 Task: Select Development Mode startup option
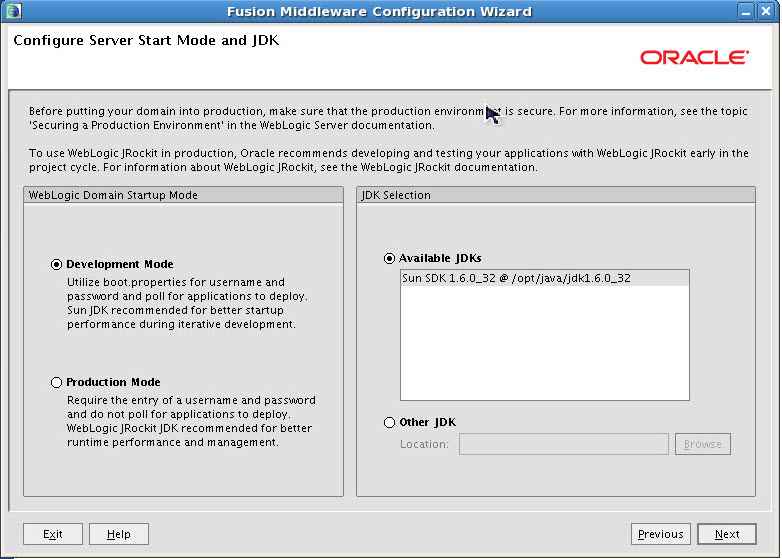tap(56, 265)
